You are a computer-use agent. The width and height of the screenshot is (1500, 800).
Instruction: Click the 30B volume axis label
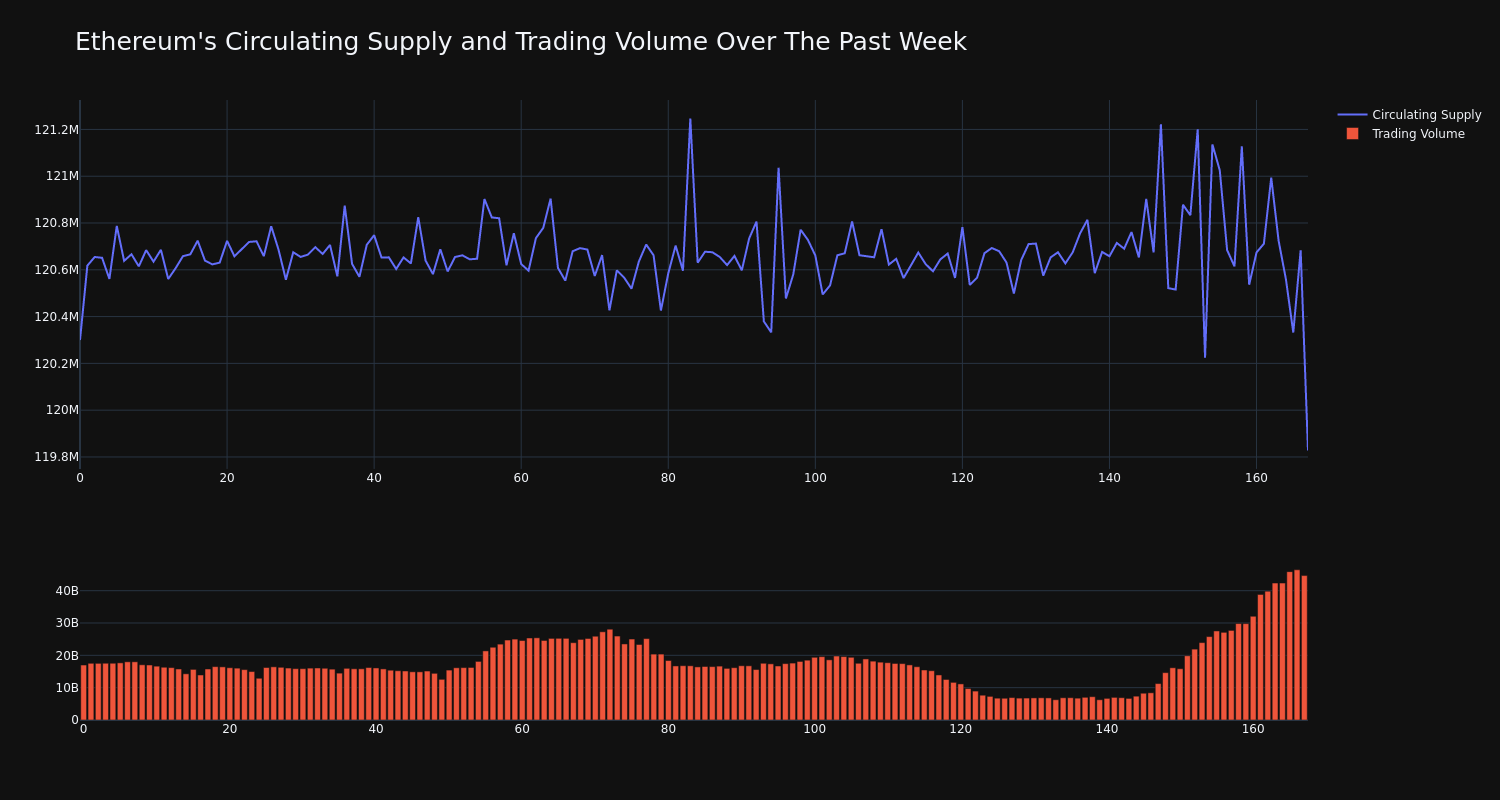tap(67, 623)
